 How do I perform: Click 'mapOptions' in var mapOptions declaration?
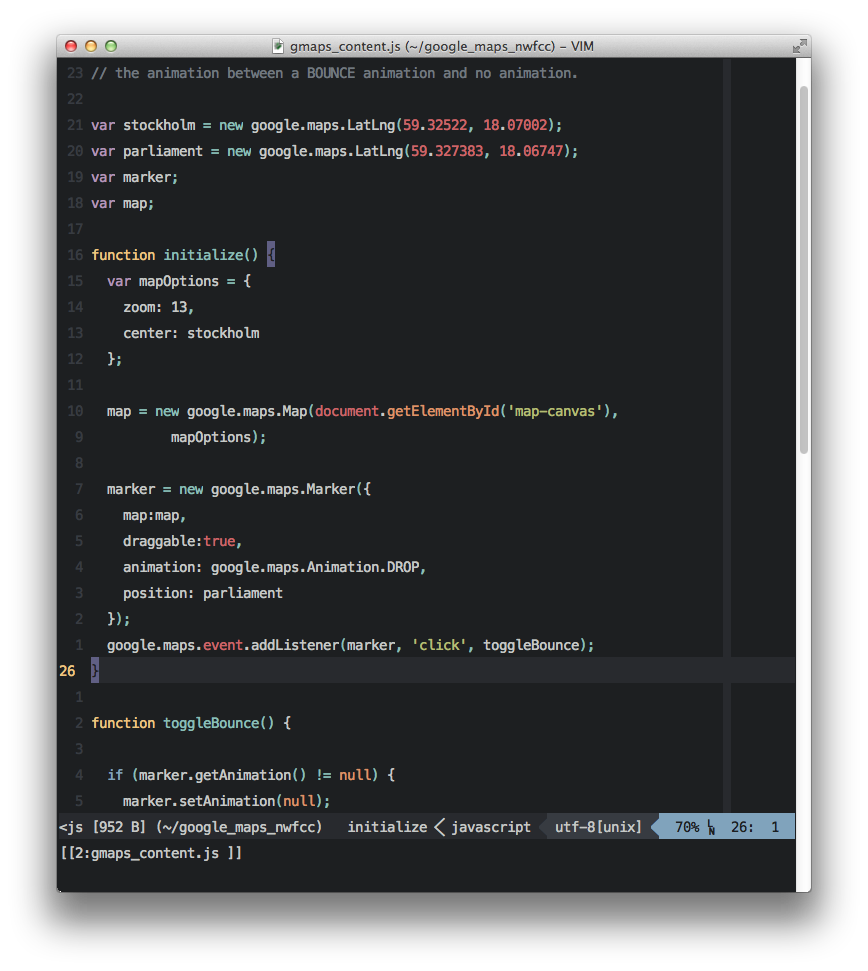pos(179,281)
